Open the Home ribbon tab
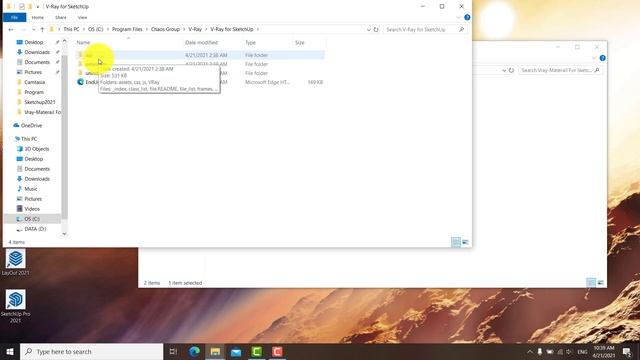Image resolution: width=640 pixels, height=360 pixels. [38, 18]
